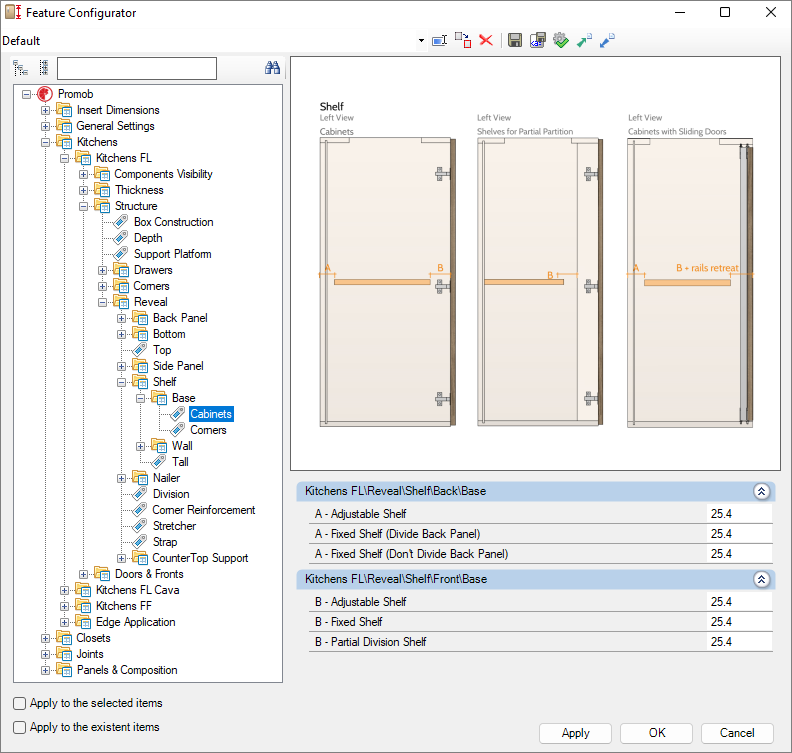Edit the A - Adjustable Shelf value
Screen dimensions: 792x753
point(739,514)
